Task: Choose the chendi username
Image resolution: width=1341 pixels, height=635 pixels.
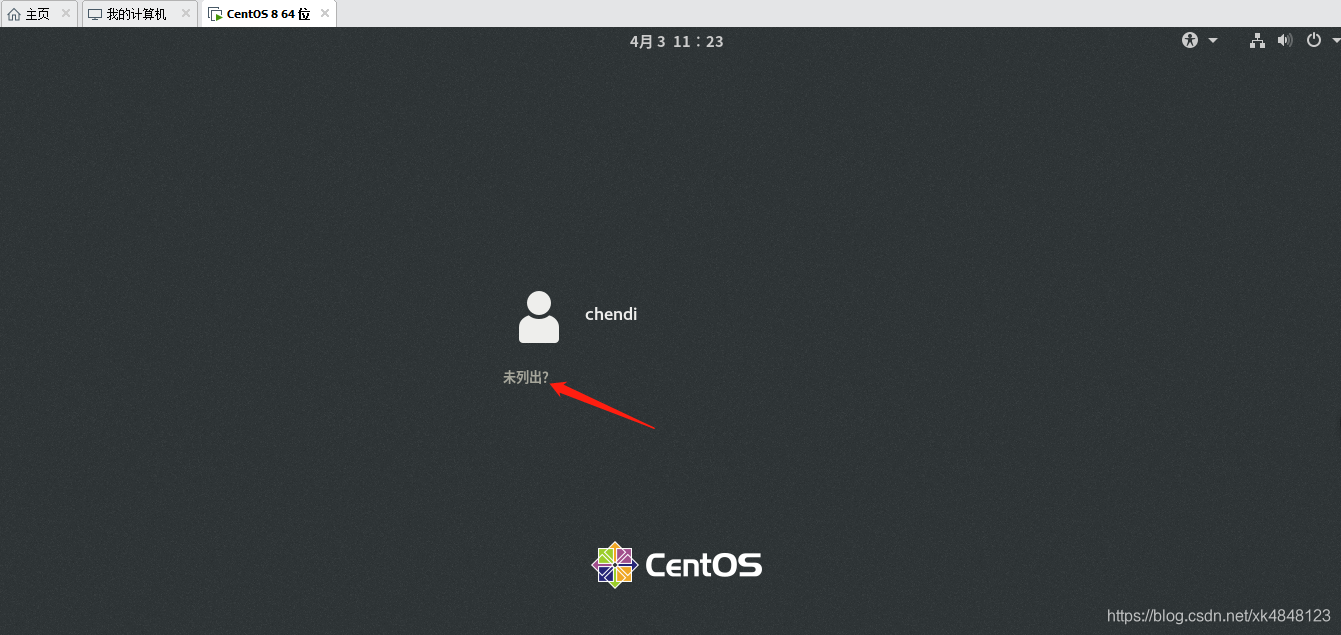Action: pos(611,314)
